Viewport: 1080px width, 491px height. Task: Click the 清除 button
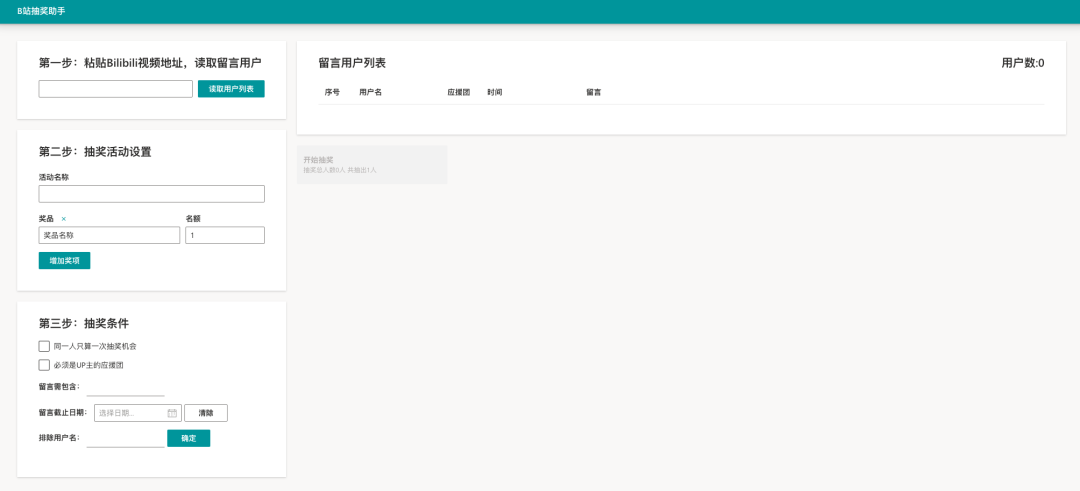(x=206, y=413)
